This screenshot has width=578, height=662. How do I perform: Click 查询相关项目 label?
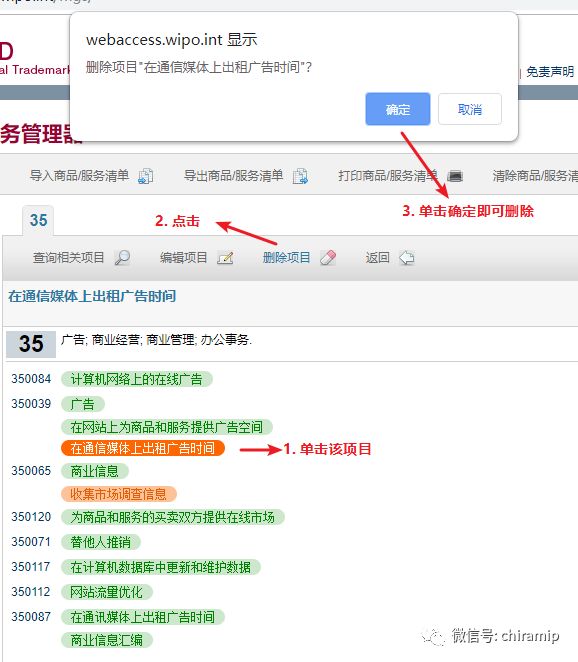pos(68,258)
